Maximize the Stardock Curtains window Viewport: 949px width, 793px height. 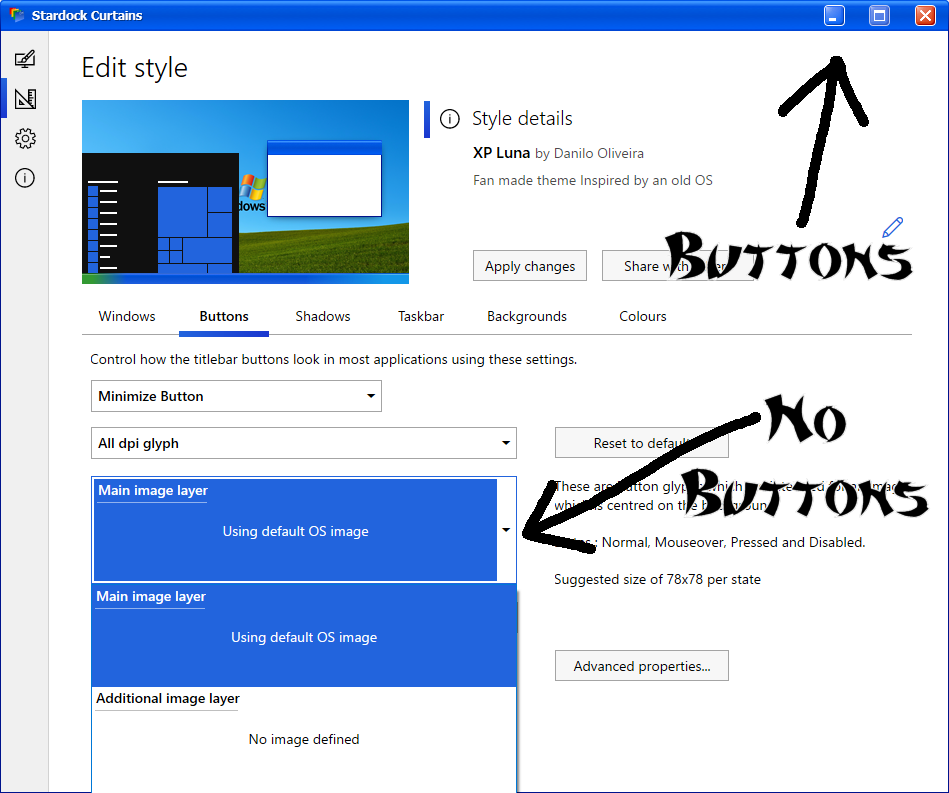(x=879, y=15)
